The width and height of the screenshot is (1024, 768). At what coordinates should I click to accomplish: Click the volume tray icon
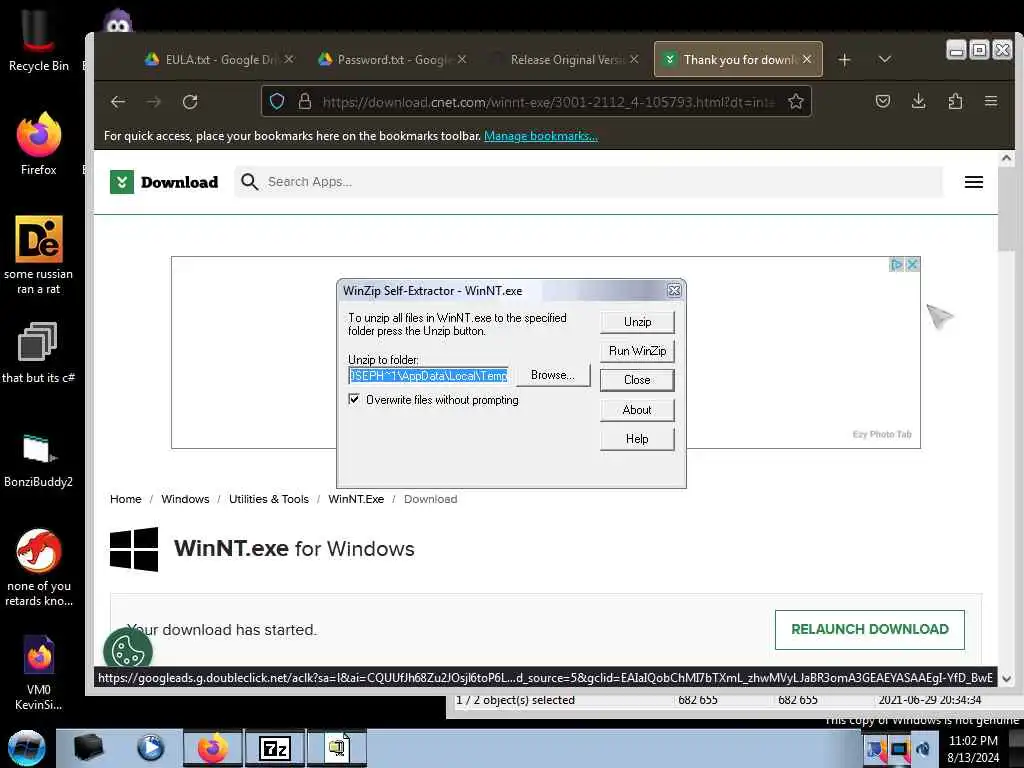tap(923, 749)
